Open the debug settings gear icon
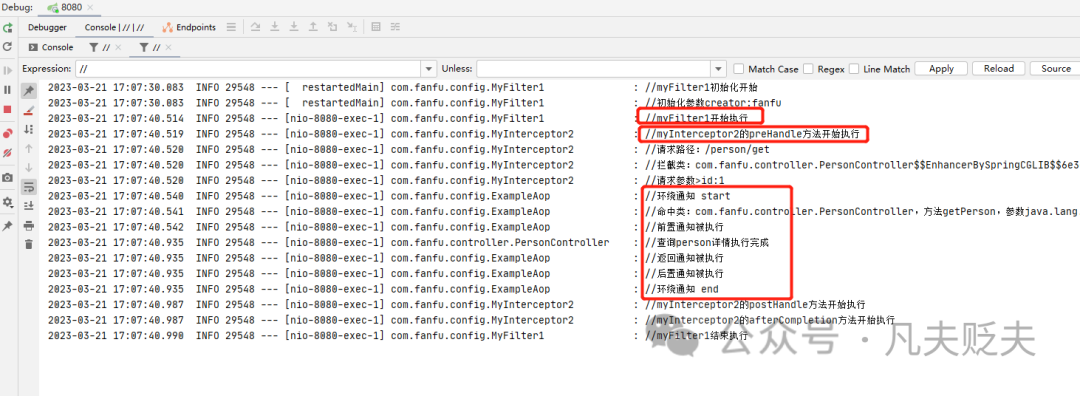This screenshot has width=1080, height=396. [8, 202]
